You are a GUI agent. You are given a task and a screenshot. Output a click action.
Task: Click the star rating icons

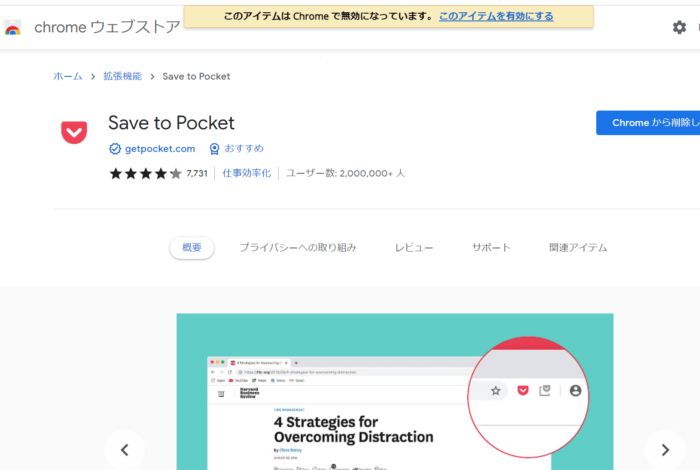point(145,173)
